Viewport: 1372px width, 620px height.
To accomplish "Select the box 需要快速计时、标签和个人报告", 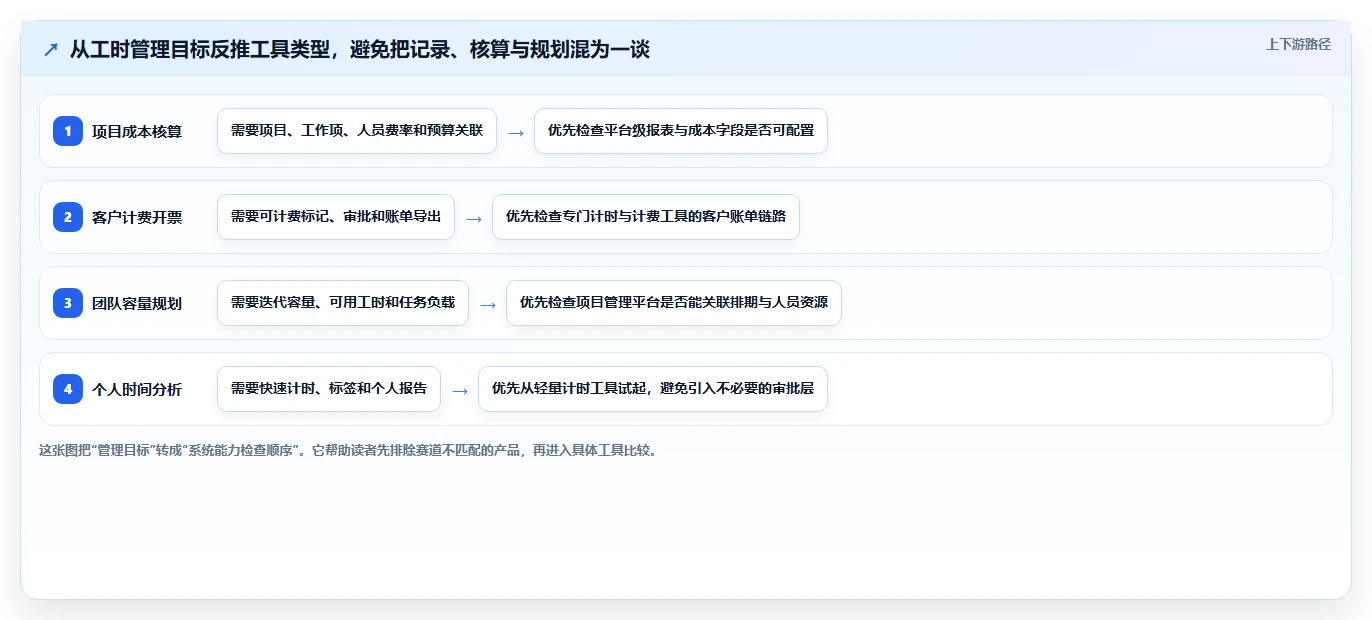I will point(329,389).
